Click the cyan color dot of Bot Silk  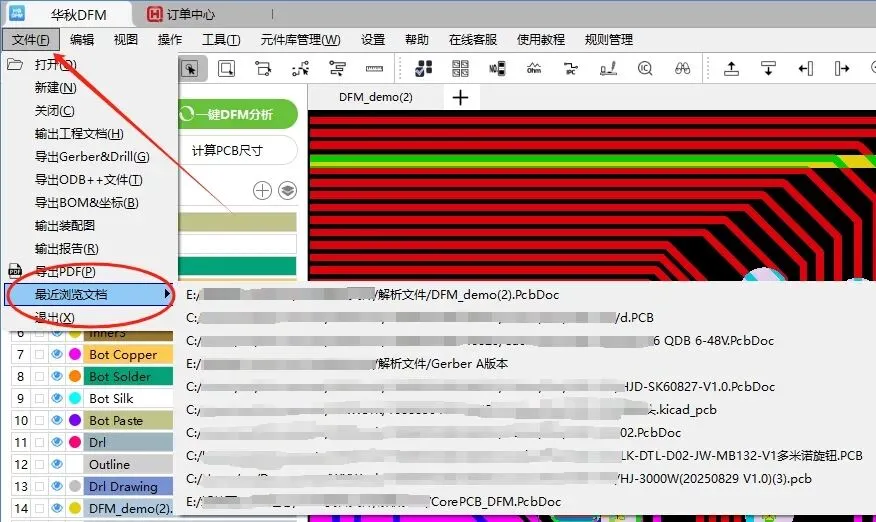(75, 398)
